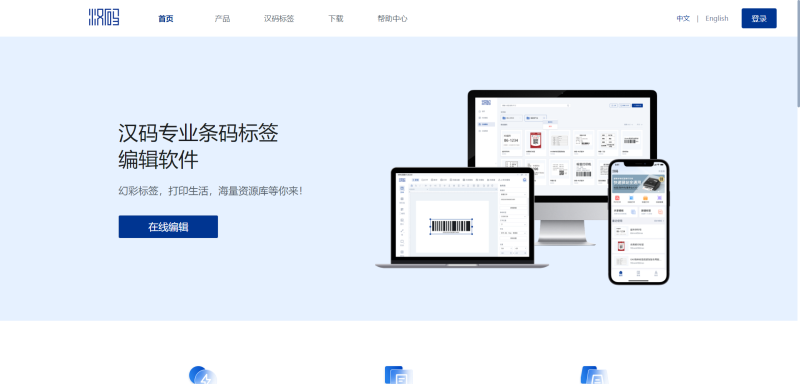Image resolution: width=800 pixels, height=384 pixels.
Task: Visit the 帮助中心 page
Action: tap(392, 19)
